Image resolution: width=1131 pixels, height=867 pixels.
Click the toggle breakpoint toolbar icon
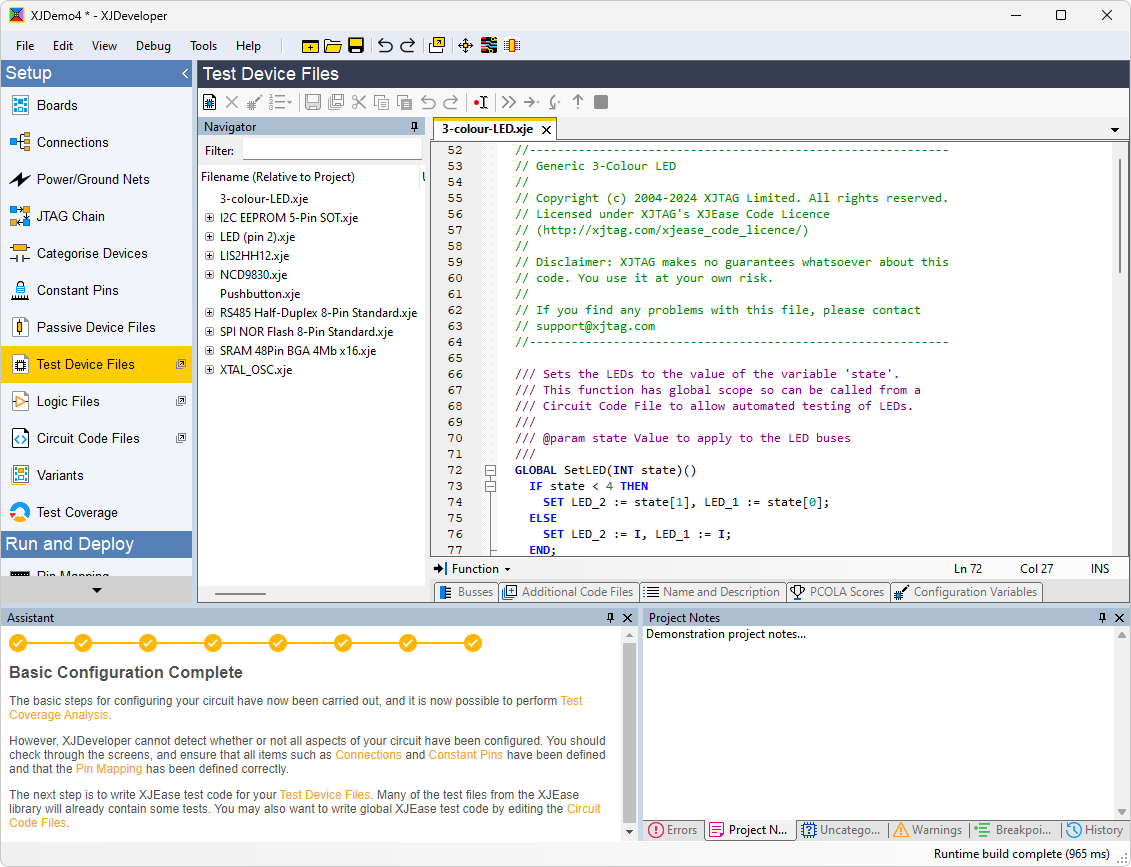tap(481, 102)
